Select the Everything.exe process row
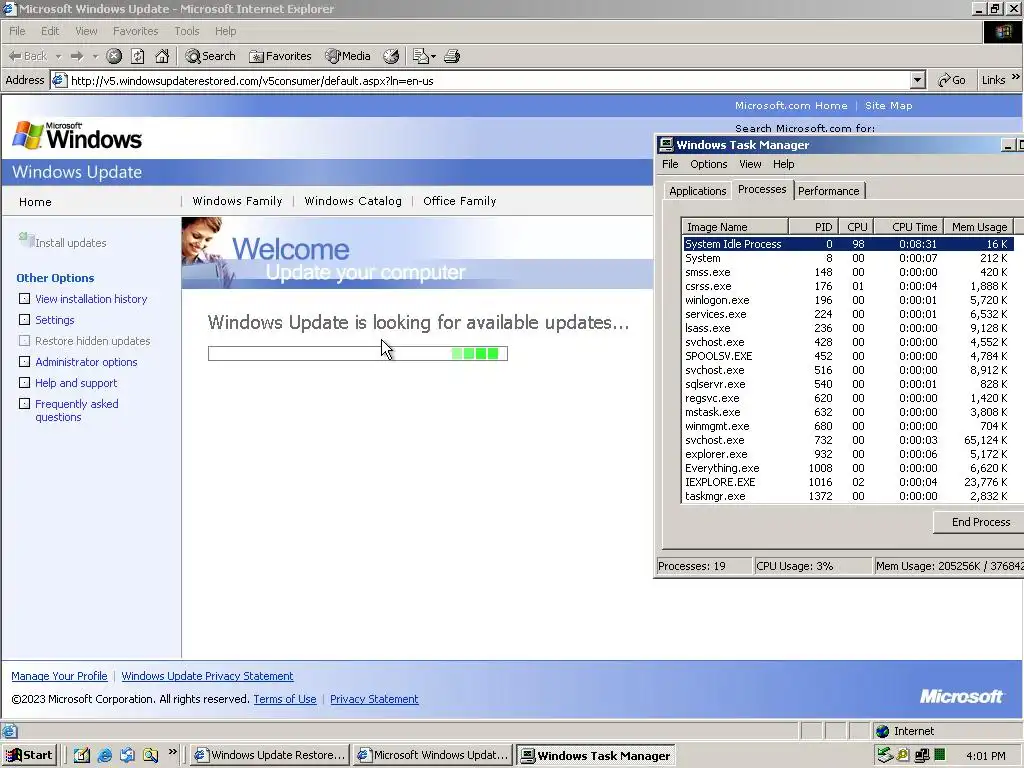 pyautogui.click(x=848, y=468)
